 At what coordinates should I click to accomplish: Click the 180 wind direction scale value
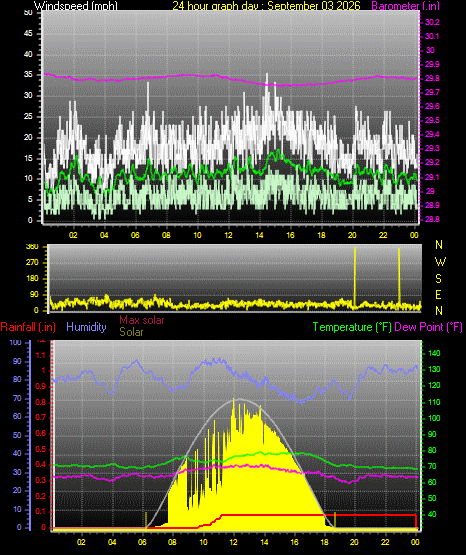click(32, 279)
